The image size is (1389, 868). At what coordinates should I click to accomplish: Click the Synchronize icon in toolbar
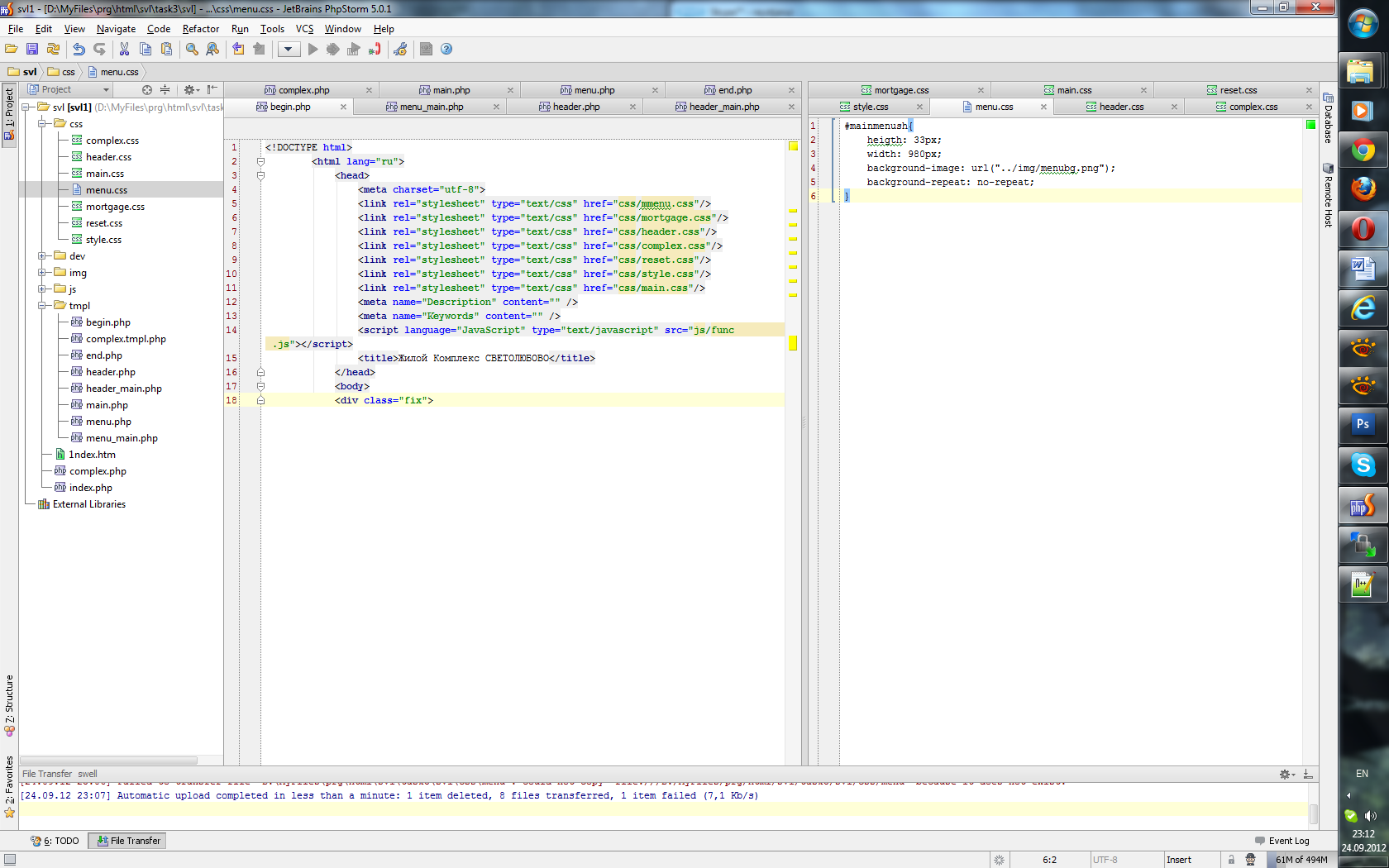(53, 50)
